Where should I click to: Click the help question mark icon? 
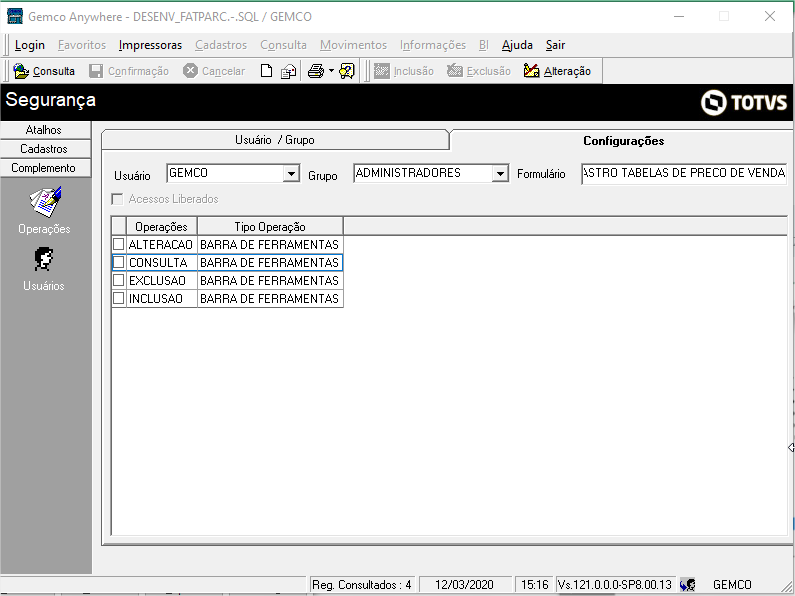click(347, 71)
